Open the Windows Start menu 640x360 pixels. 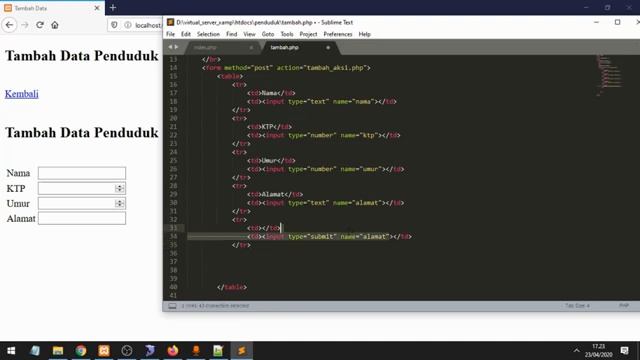pyautogui.click(x=11, y=351)
